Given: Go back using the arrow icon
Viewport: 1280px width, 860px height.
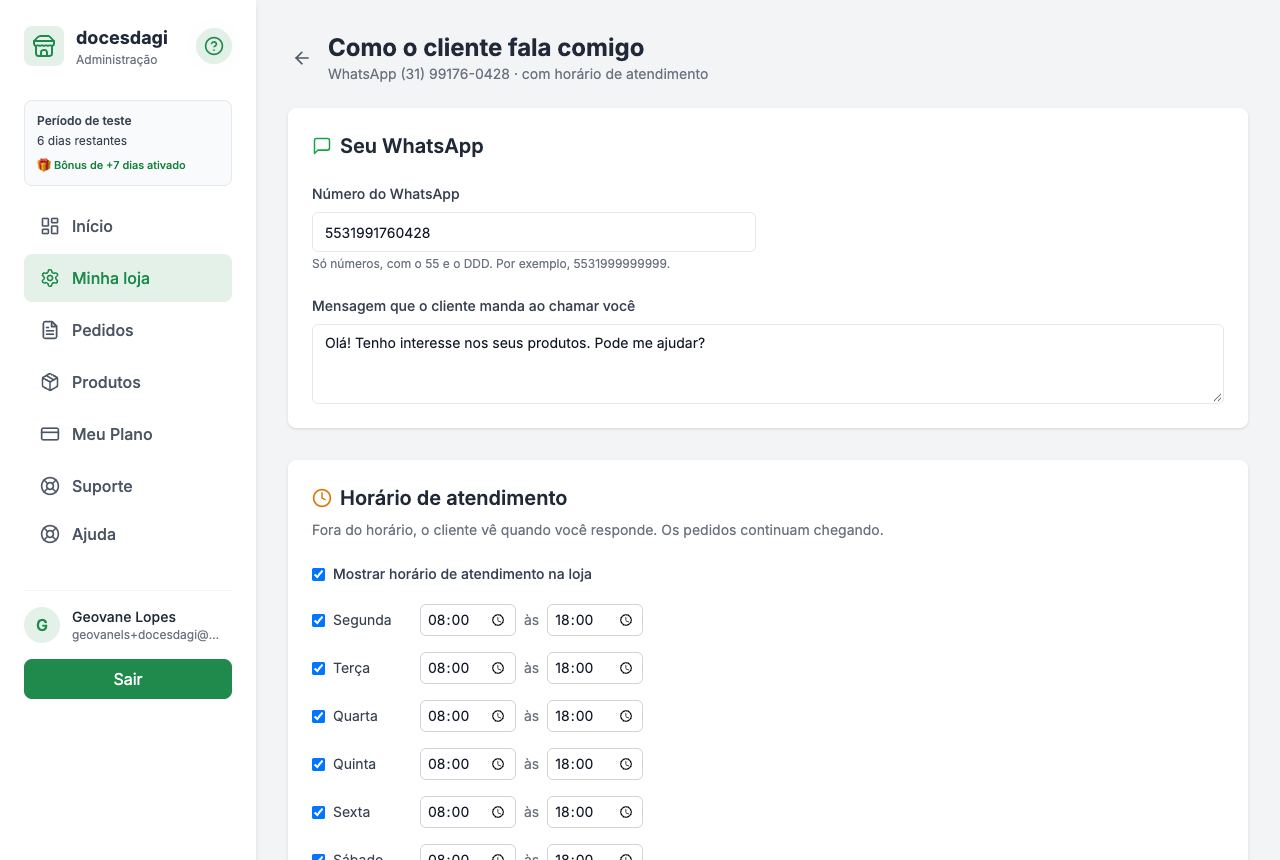Looking at the screenshot, I should [302, 58].
